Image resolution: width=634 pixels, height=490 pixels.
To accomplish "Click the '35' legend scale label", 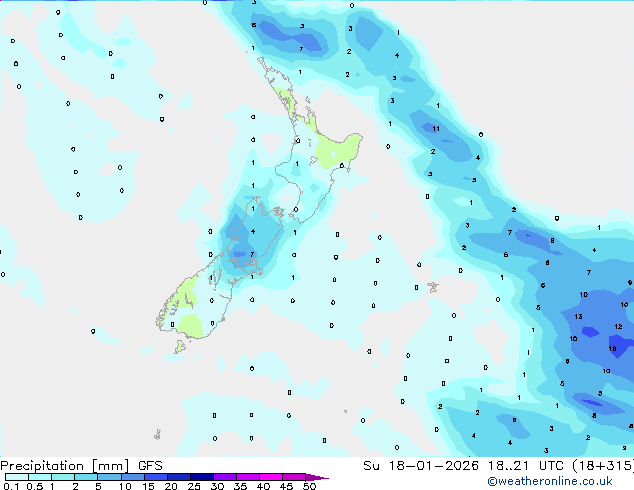I will click(x=240, y=486).
